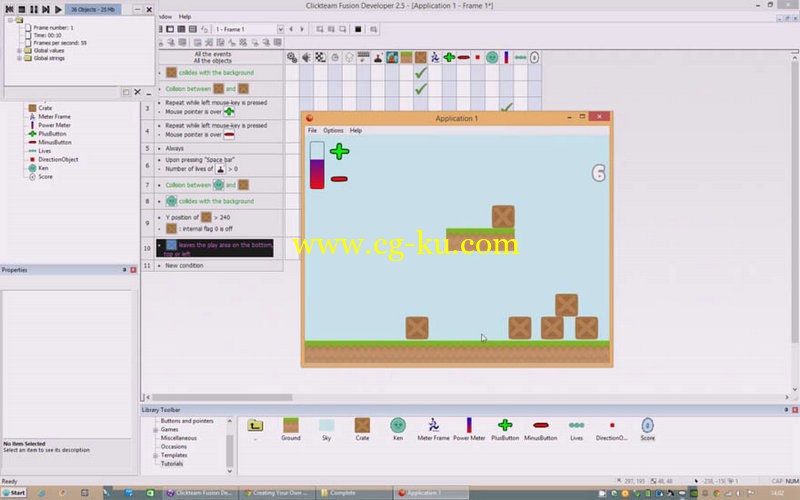Select Sky object in Library Toolbar

[327, 429]
